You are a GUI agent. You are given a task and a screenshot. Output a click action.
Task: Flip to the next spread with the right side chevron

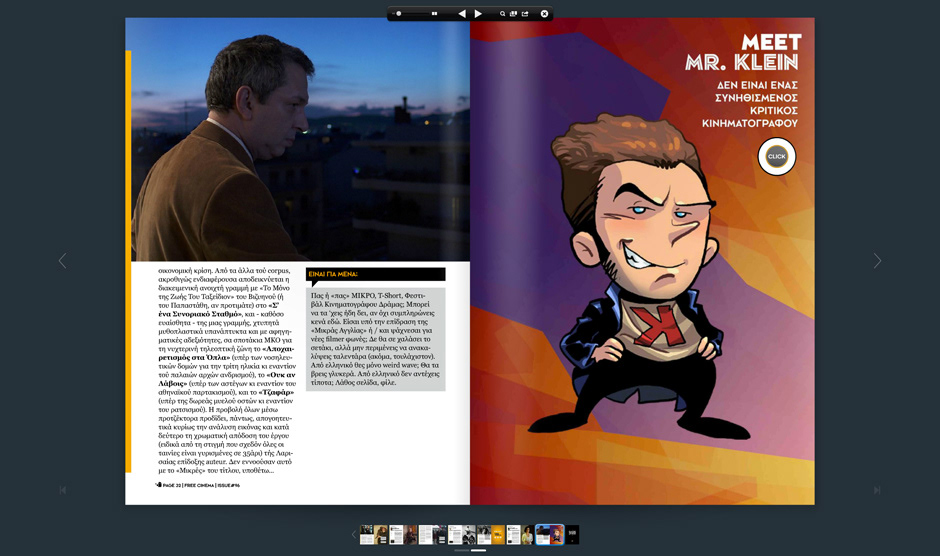877,260
